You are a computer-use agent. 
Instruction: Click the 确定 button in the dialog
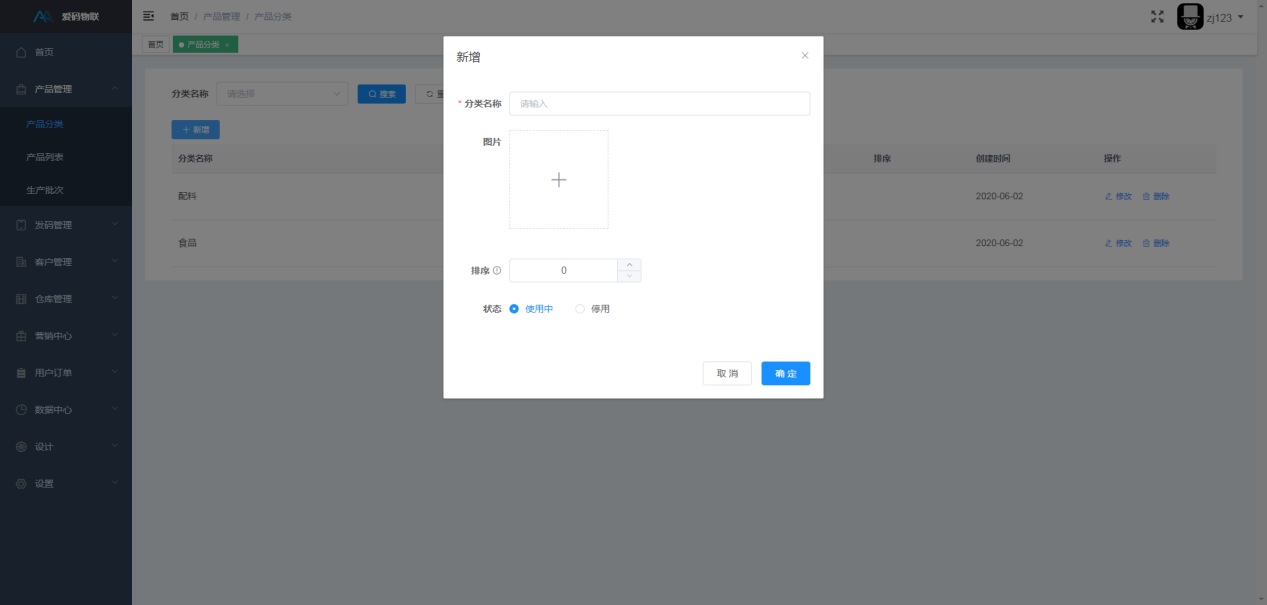[x=785, y=373]
